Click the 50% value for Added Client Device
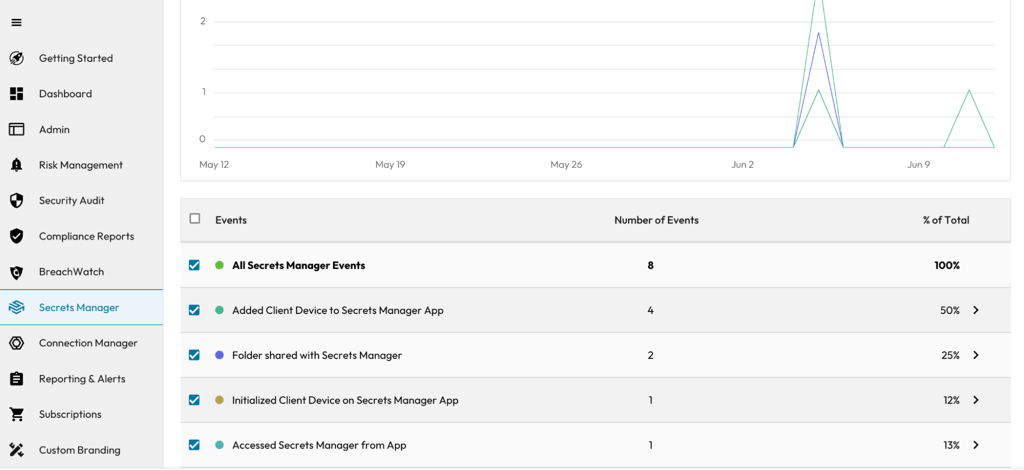1024x470 pixels. (950, 310)
